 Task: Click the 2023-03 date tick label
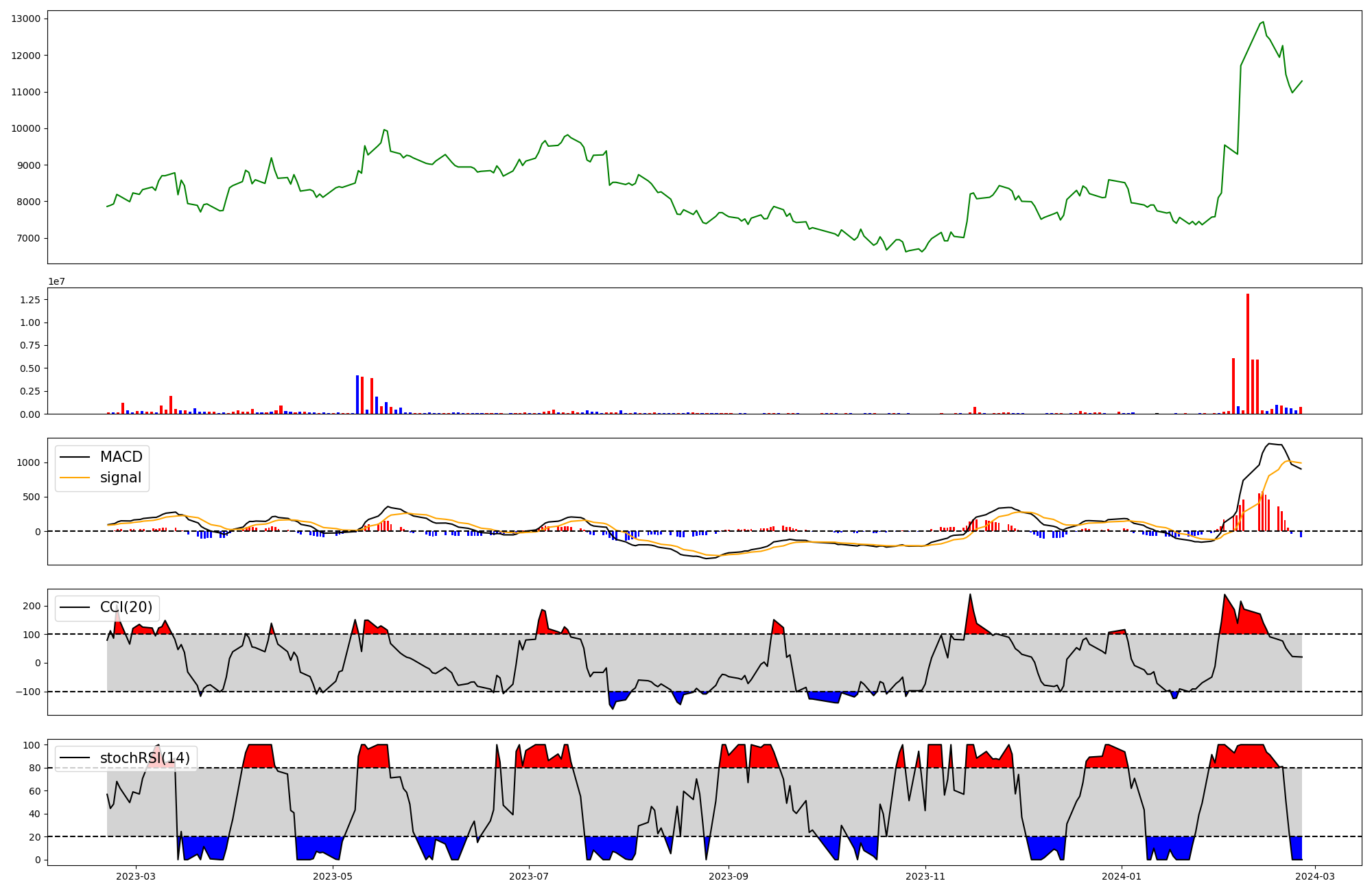pyautogui.click(x=136, y=876)
